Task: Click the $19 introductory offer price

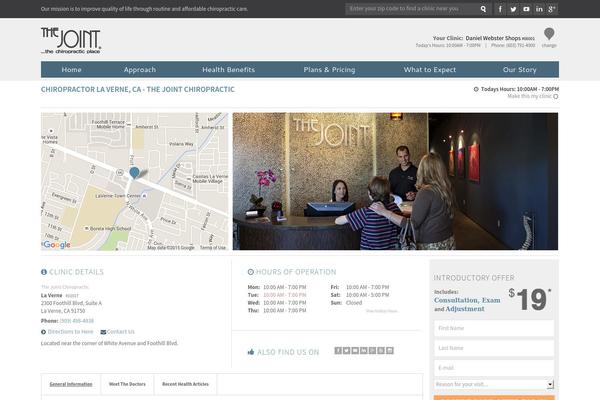Action: [530, 299]
